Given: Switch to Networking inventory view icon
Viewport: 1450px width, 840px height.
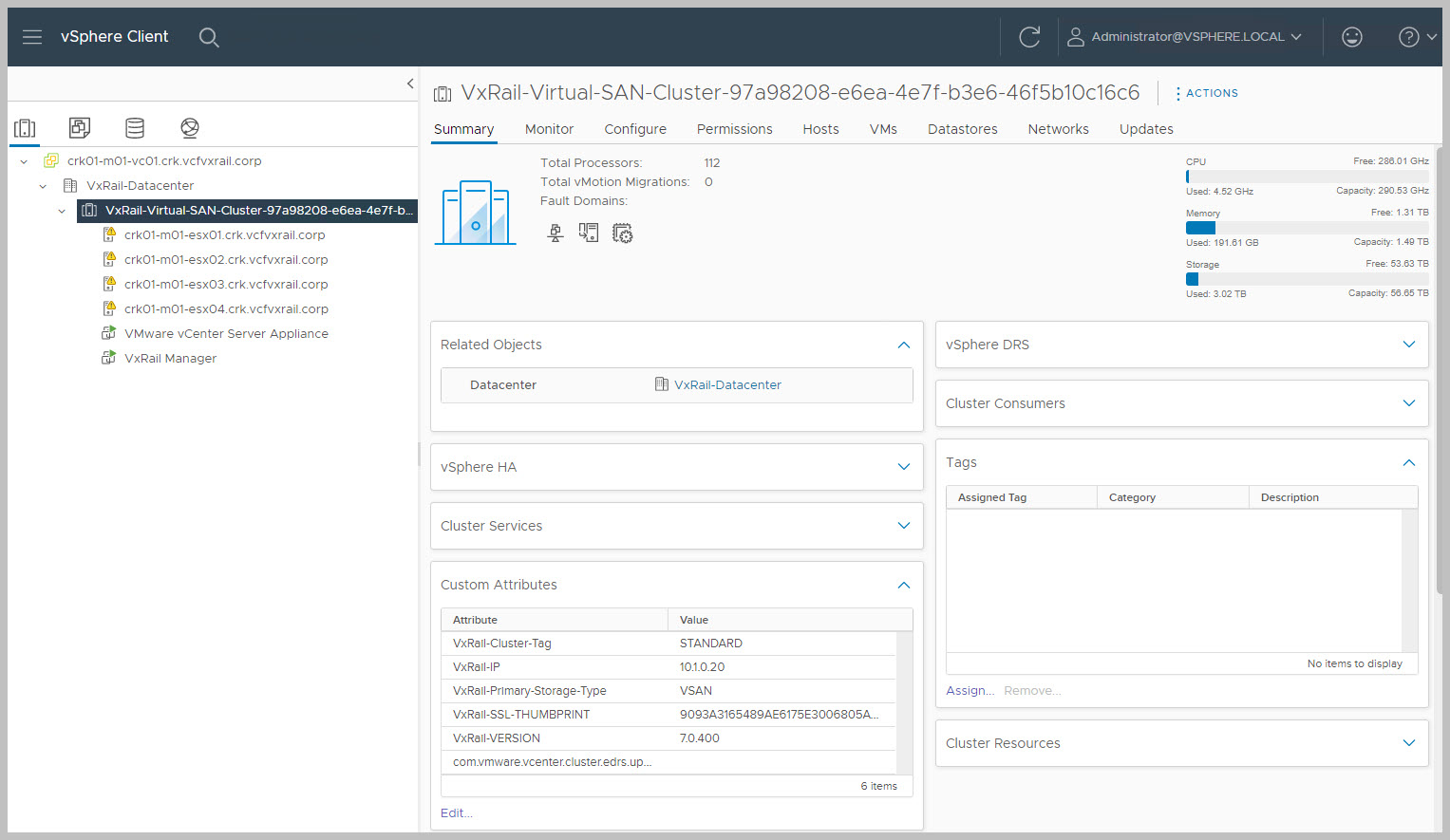Looking at the screenshot, I should [190, 127].
